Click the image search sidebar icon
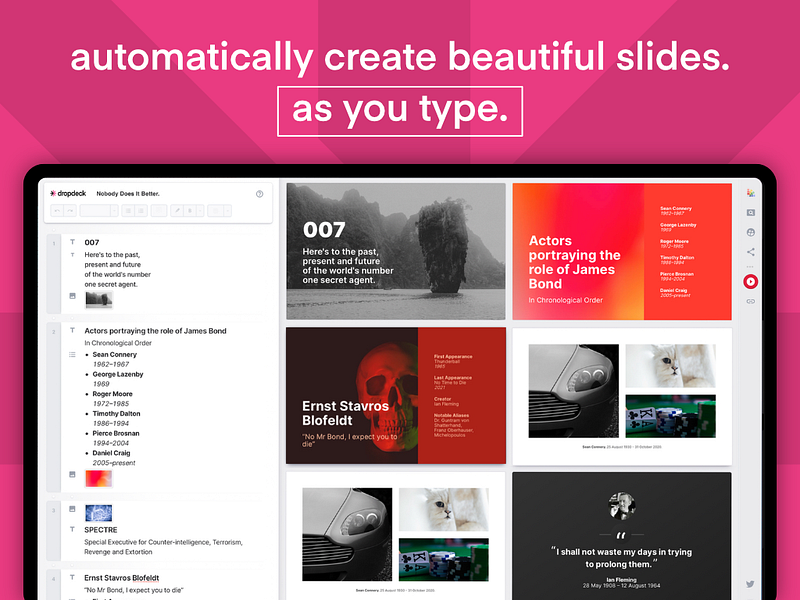 (751, 213)
